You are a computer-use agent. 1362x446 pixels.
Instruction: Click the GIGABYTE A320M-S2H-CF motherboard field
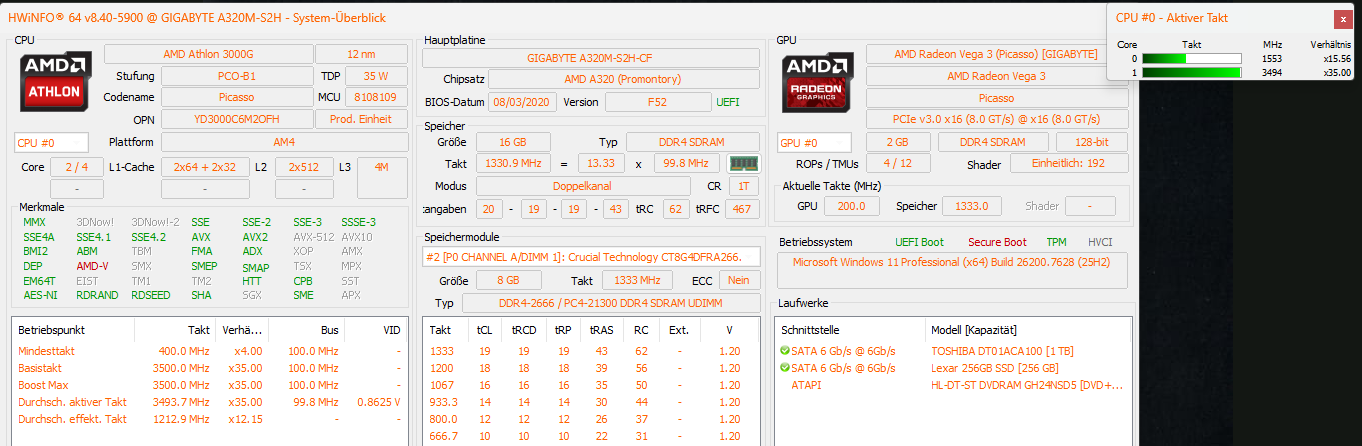(591, 58)
